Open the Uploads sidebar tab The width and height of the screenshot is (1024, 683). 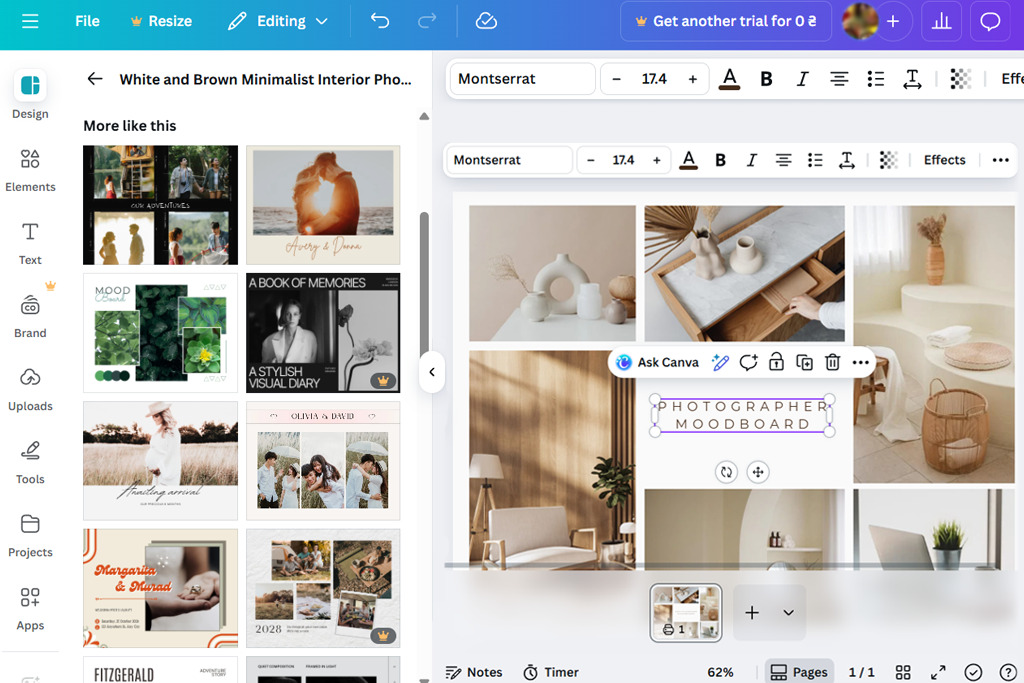pyautogui.click(x=30, y=389)
